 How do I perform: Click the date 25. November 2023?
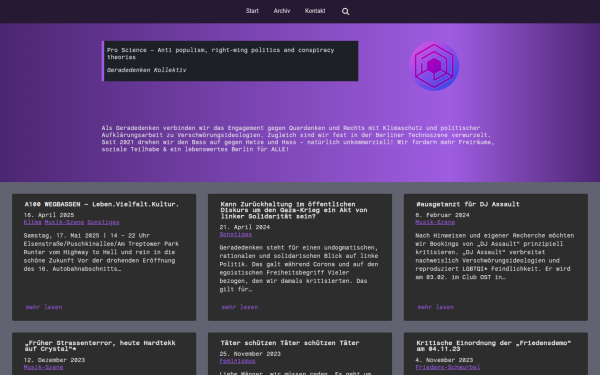(250, 354)
